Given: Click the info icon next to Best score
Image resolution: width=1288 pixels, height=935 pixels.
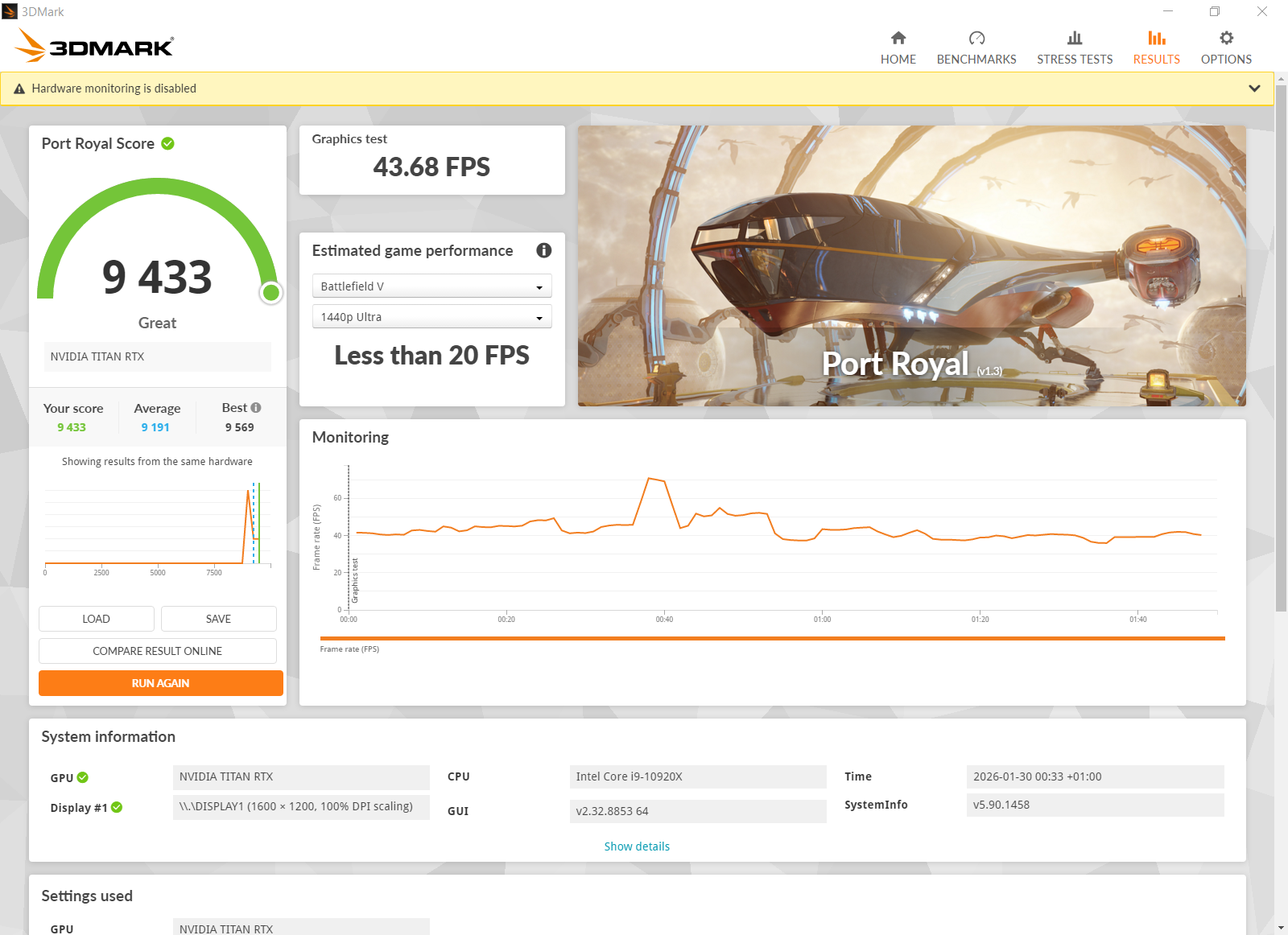Looking at the screenshot, I should (x=256, y=408).
